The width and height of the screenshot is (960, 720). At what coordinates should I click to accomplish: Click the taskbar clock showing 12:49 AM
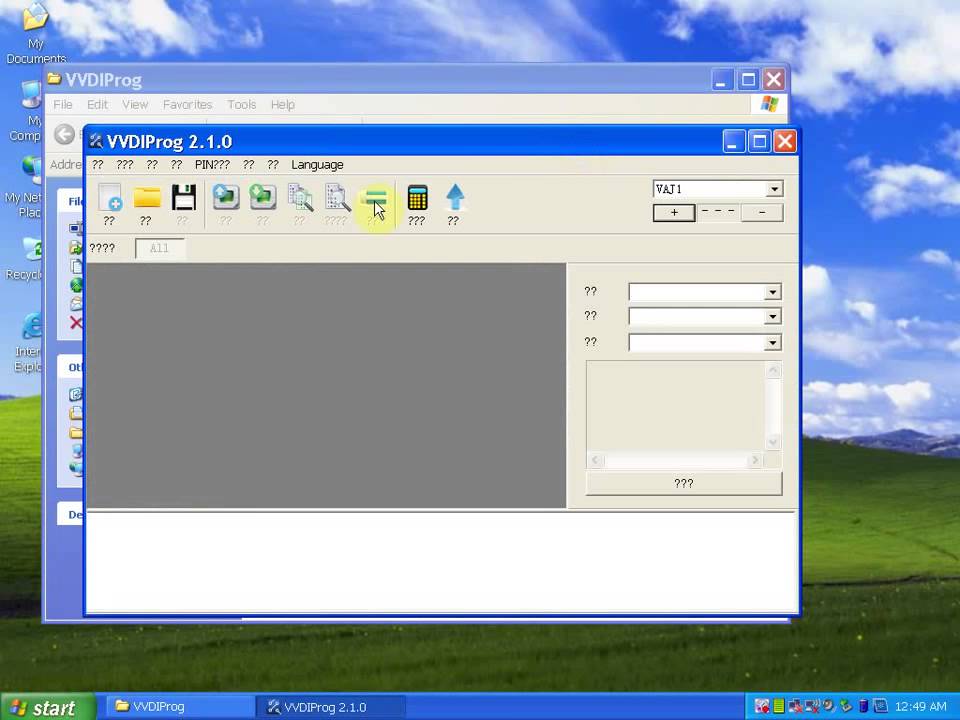pos(920,707)
